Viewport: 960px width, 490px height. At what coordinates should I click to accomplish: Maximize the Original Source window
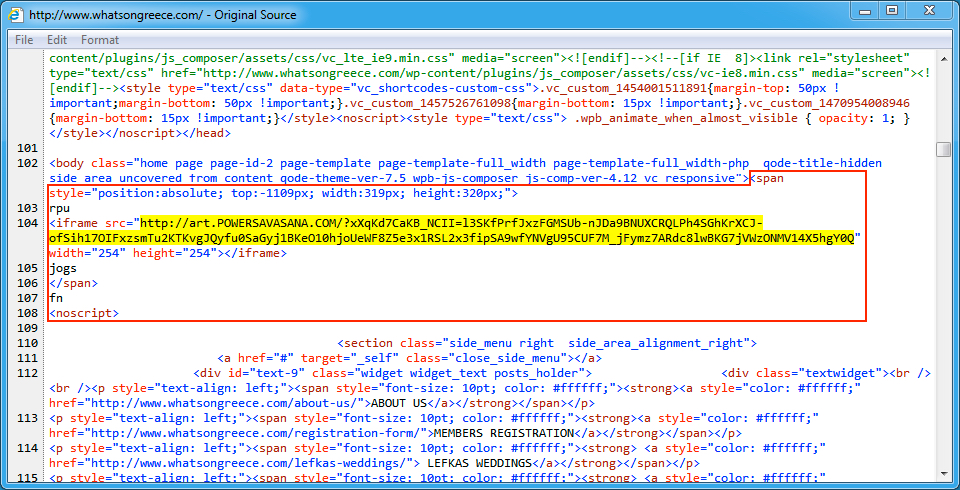point(889,14)
